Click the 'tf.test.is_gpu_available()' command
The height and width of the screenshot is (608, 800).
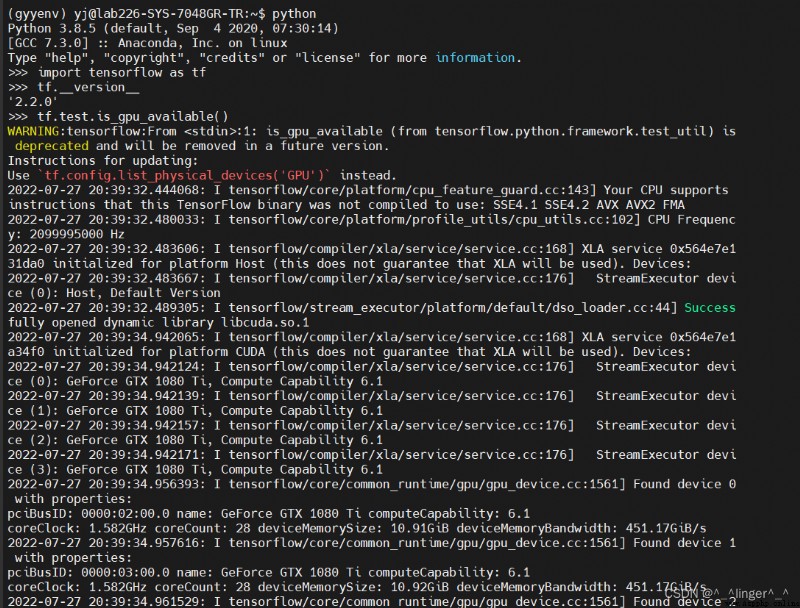[133, 117]
